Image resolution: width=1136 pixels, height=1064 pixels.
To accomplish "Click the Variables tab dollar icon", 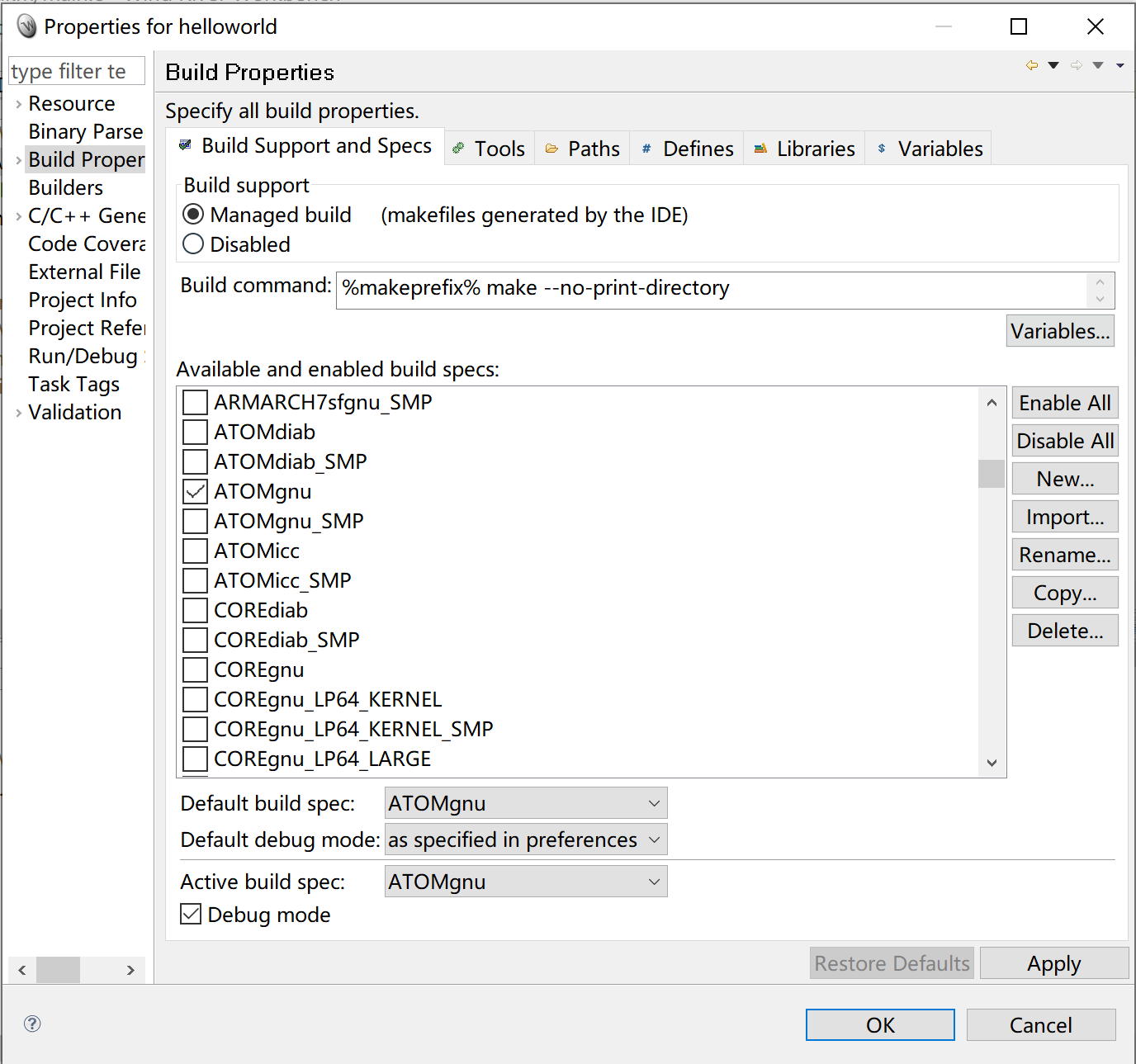I will click(x=882, y=149).
